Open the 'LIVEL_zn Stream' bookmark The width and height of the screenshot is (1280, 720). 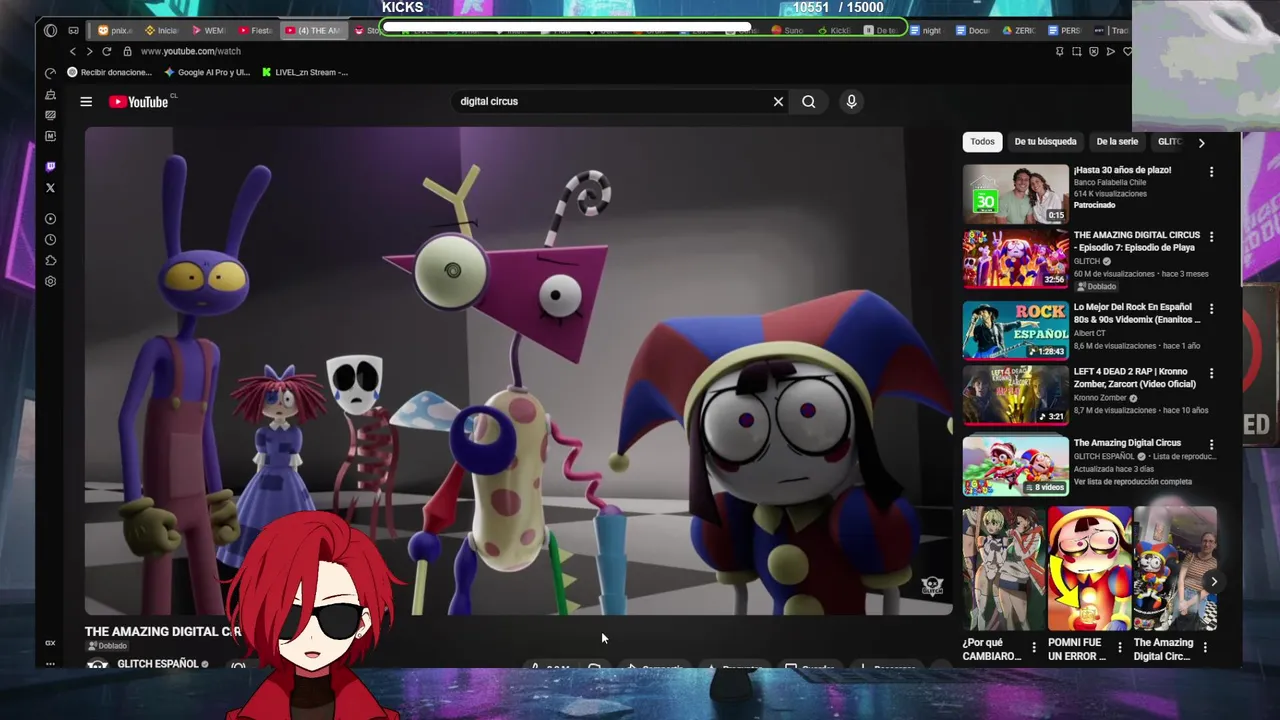[x=305, y=72]
